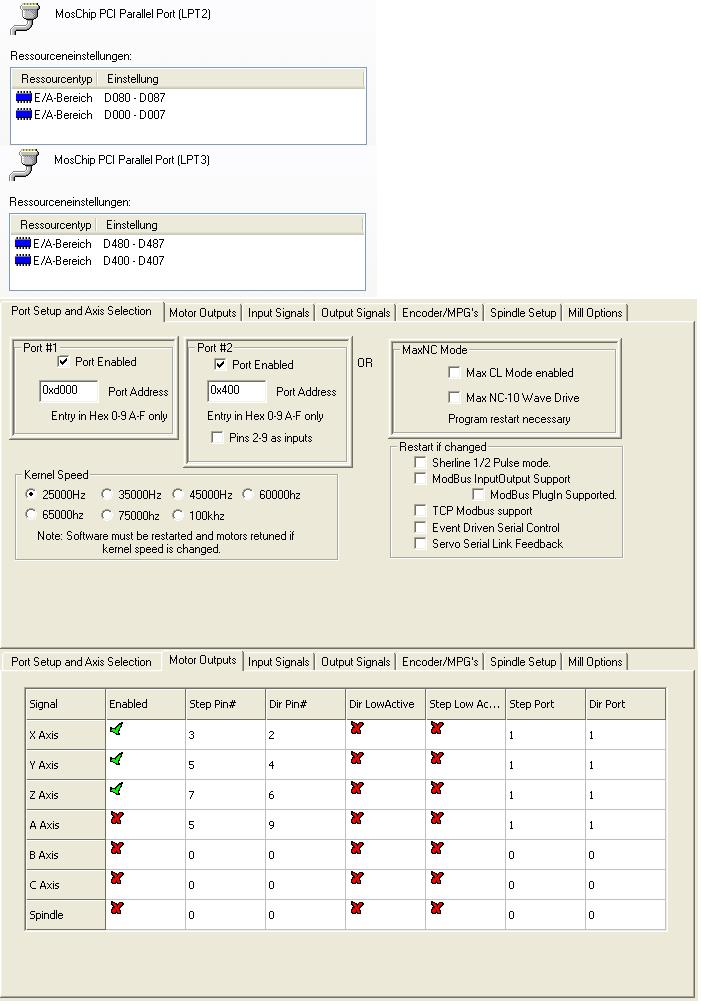
Task: Click Y Axis Dir Pin# value 4
Action: [x=305, y=765]
